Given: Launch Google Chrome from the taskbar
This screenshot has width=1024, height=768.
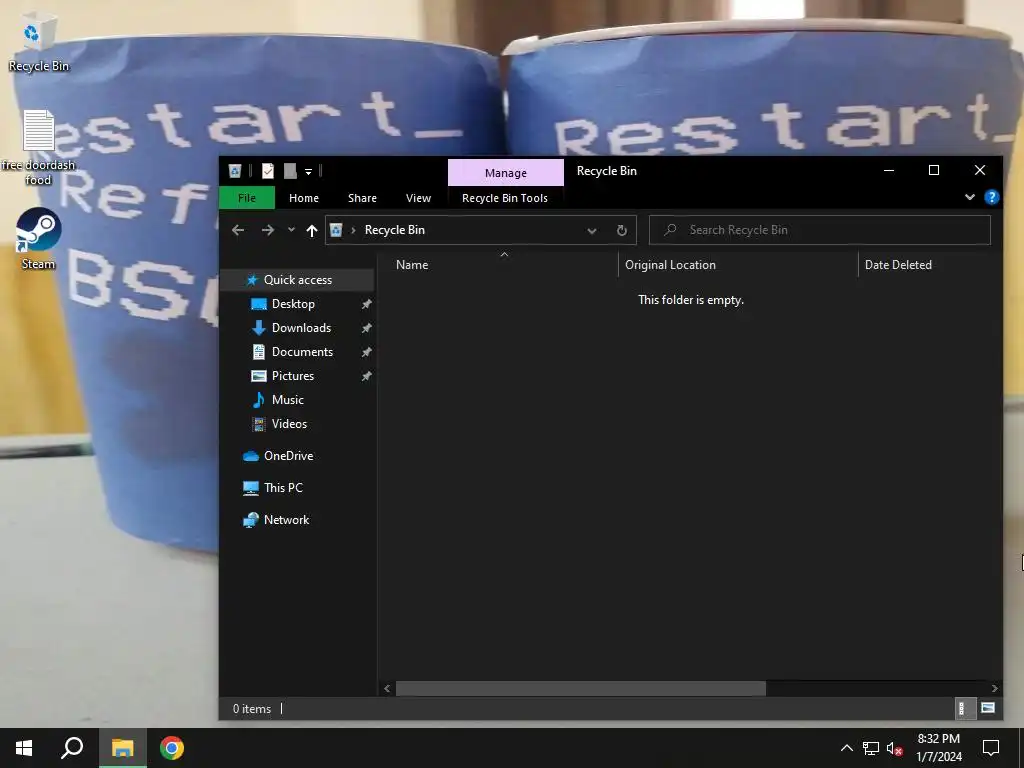Looking at the screenshot, I should pos(172,748).
